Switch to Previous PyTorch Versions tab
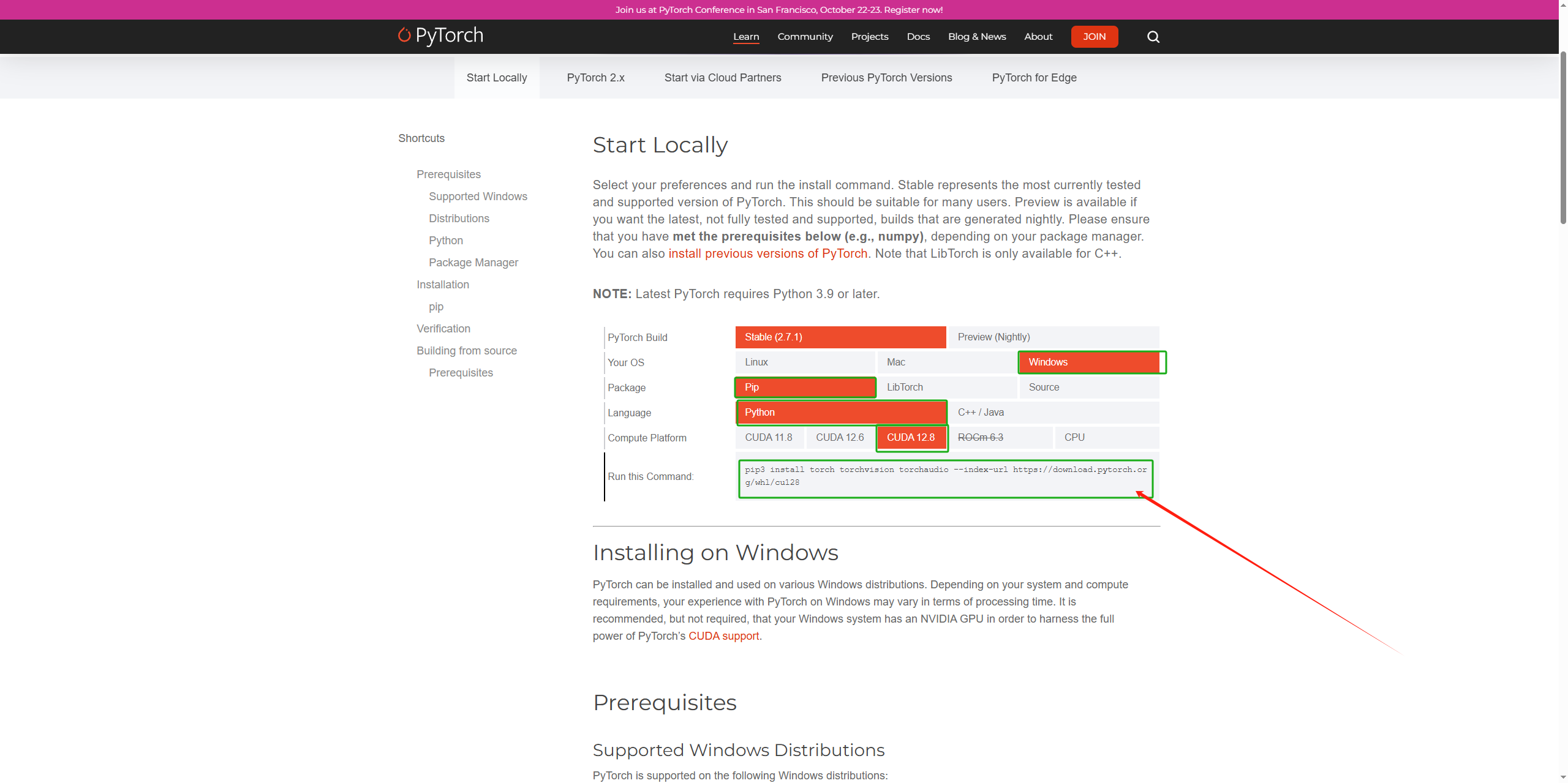 (x=886, y=78)
